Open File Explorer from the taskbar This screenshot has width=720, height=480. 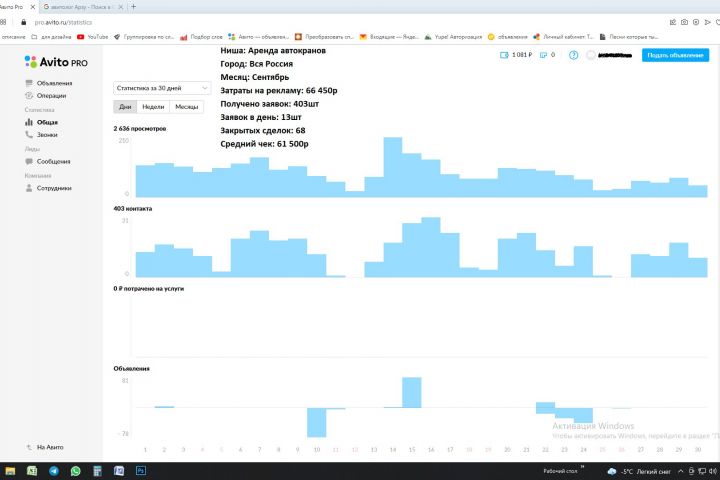[10, 471]
